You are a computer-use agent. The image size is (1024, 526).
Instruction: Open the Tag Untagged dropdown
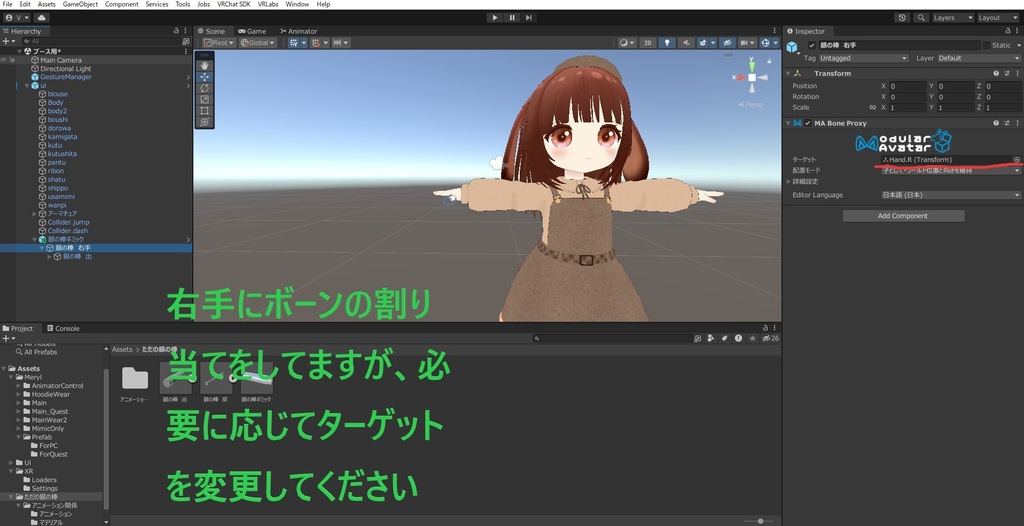(x=863, y=58)
